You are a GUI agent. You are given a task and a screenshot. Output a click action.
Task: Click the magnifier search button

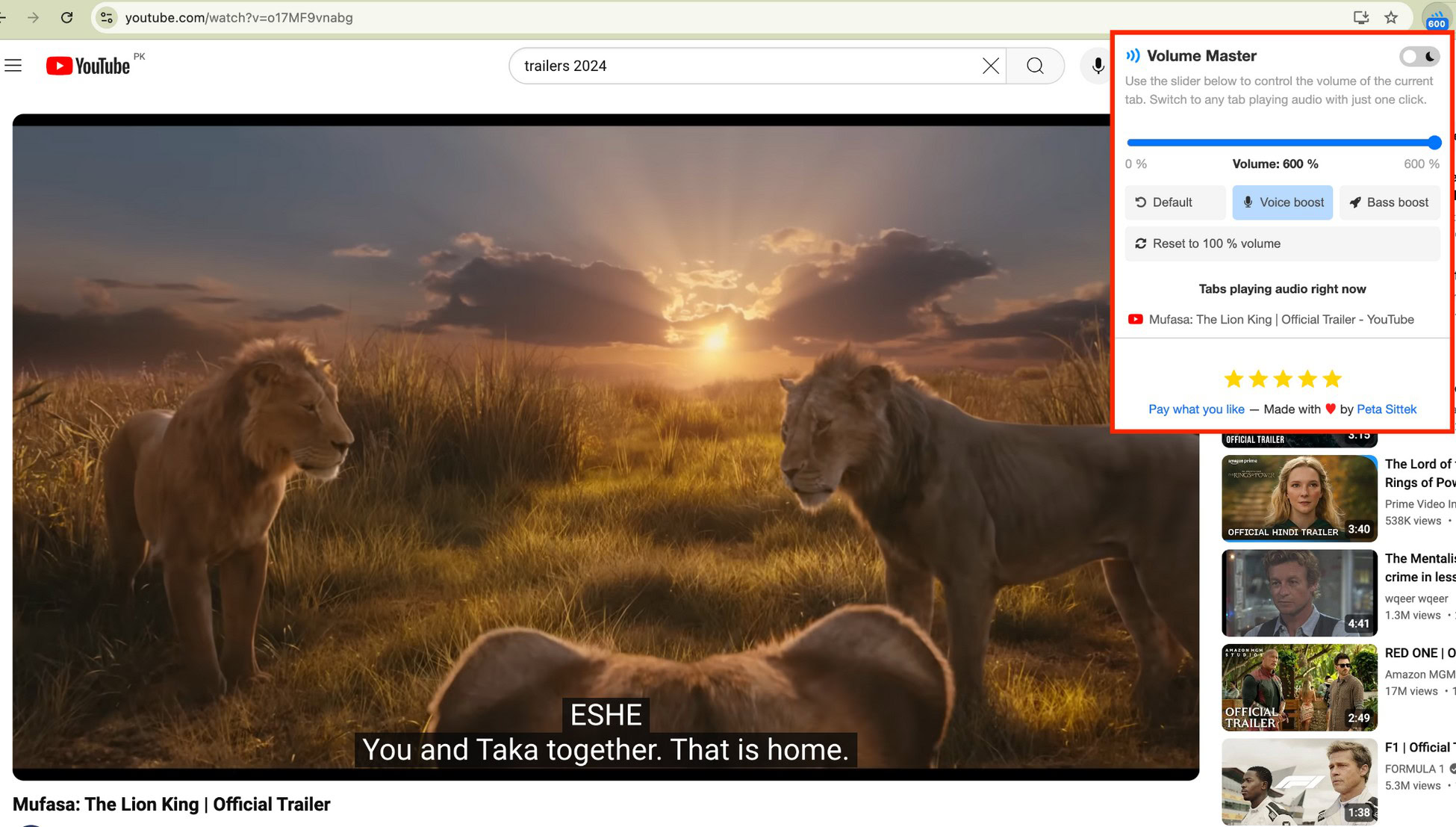[1035, 66]
